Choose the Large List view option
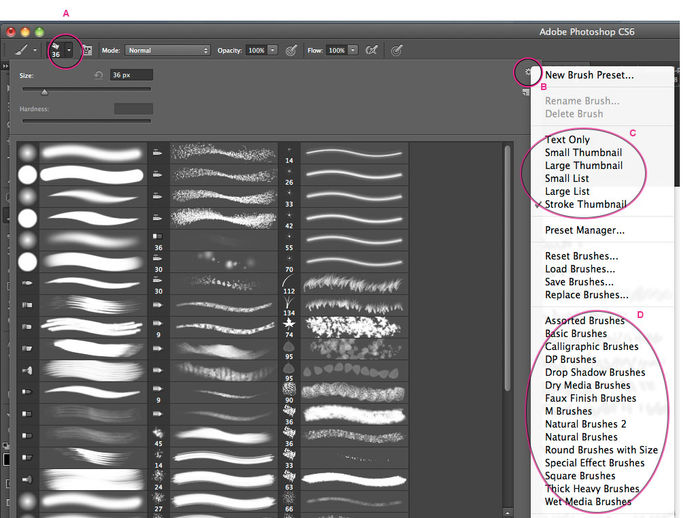Screen dimensions: 690x518 pos(567,191)
